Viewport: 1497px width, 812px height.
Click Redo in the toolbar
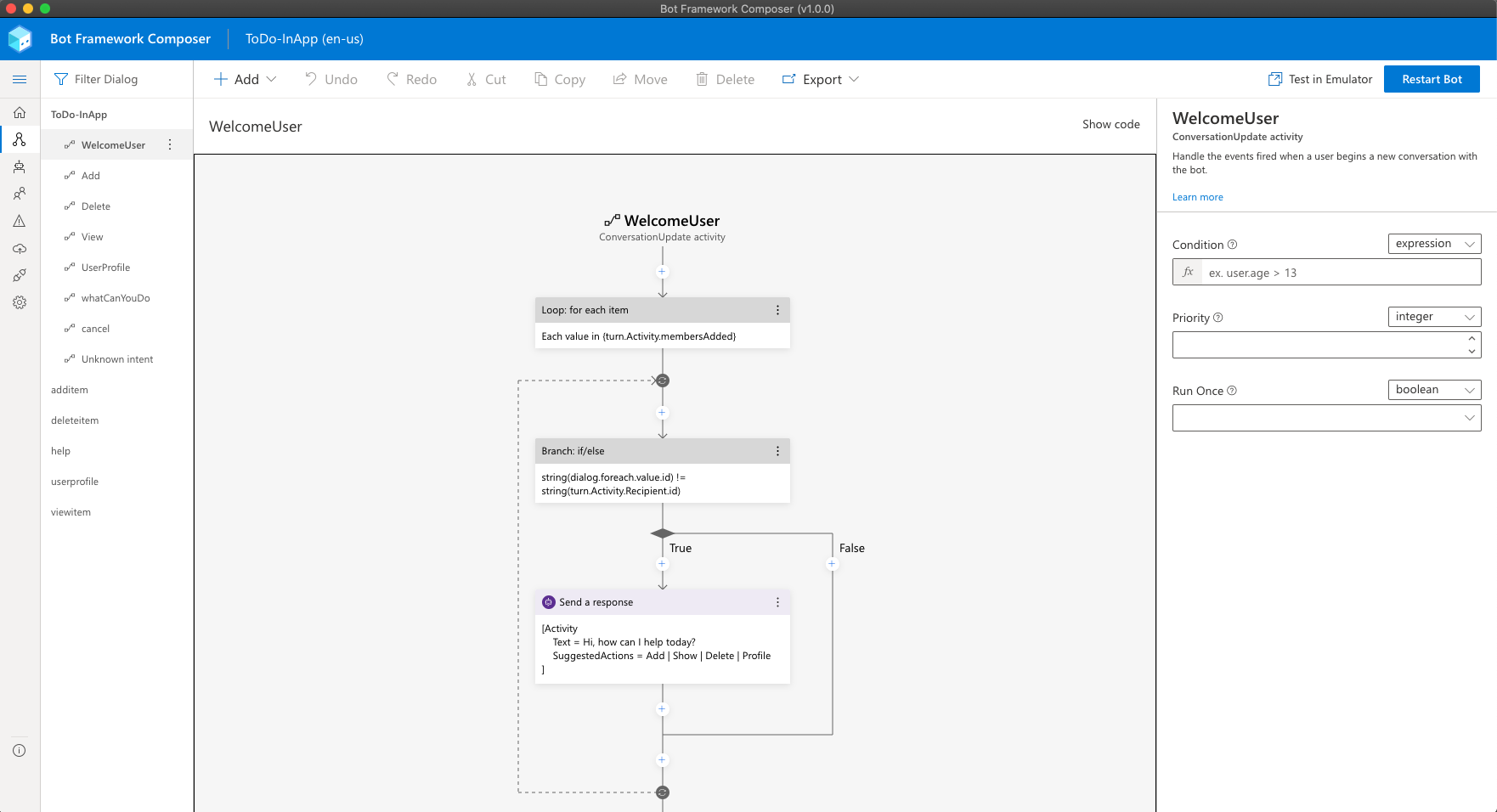pos(412,79)
